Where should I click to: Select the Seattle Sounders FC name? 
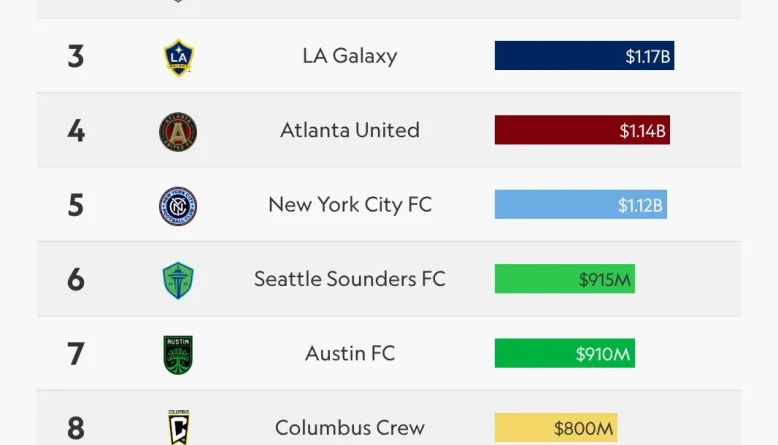[x=350, y=279]
